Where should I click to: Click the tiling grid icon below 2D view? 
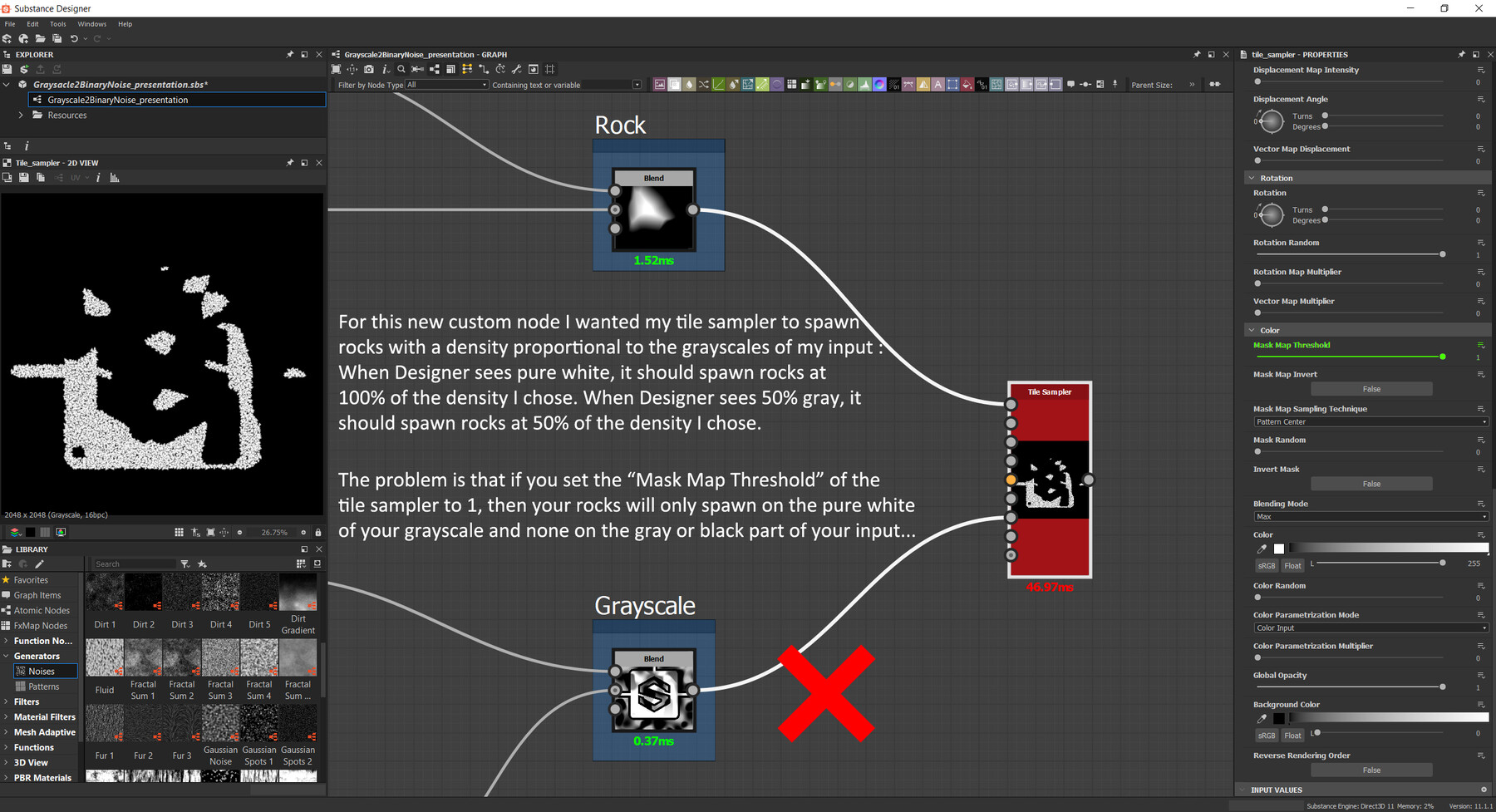[x=179, y=532]
